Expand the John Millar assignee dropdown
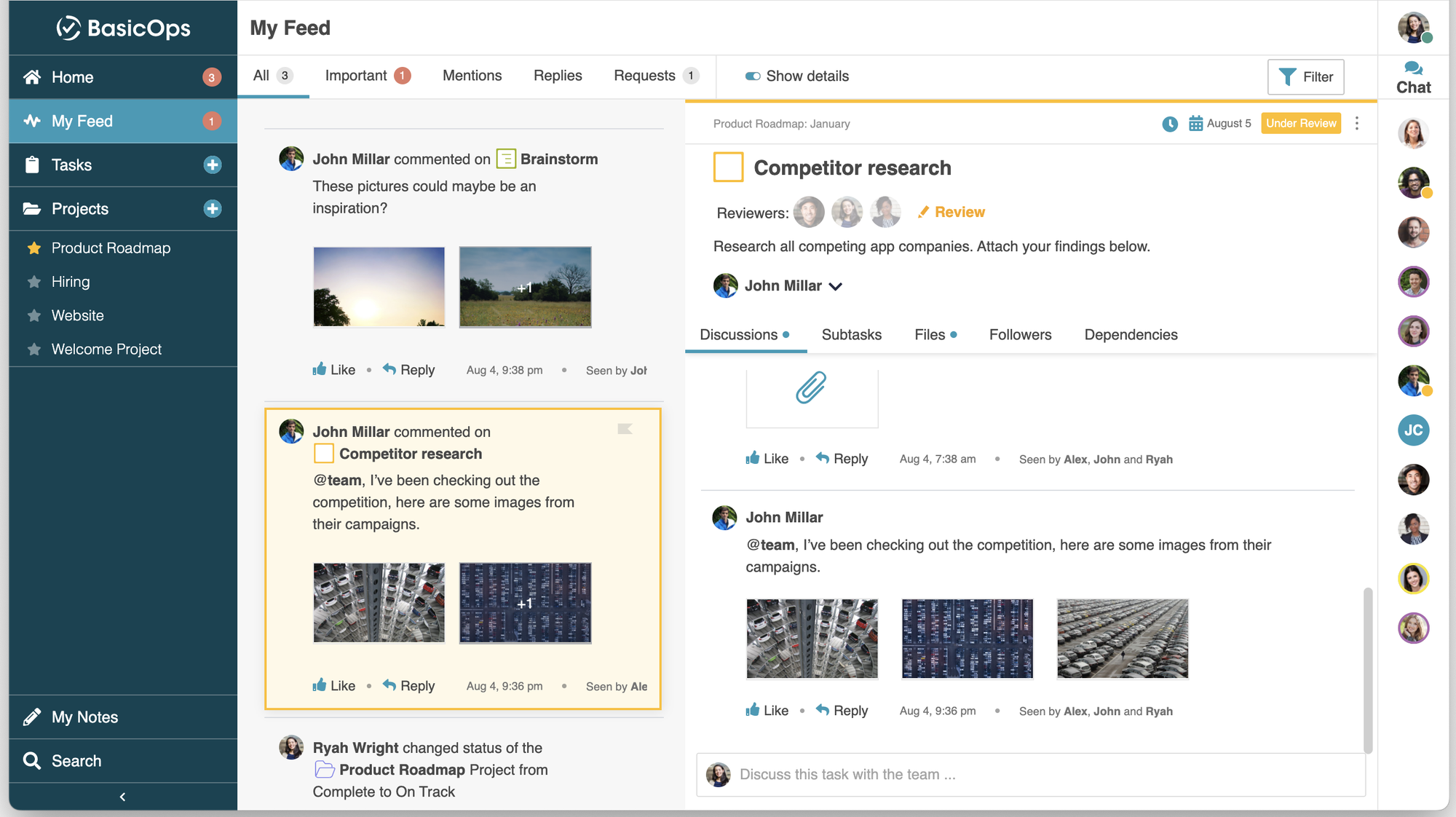 [x=836, y=286]
